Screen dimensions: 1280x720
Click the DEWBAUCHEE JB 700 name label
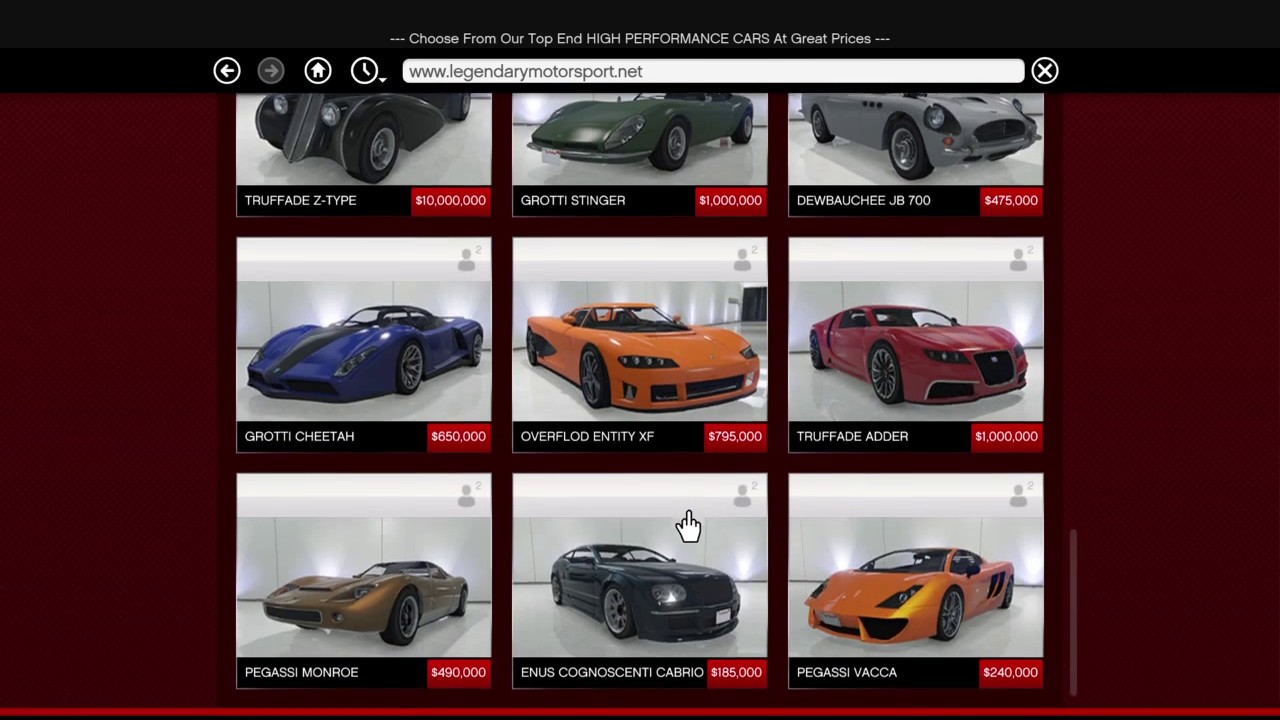pos(863,200)
